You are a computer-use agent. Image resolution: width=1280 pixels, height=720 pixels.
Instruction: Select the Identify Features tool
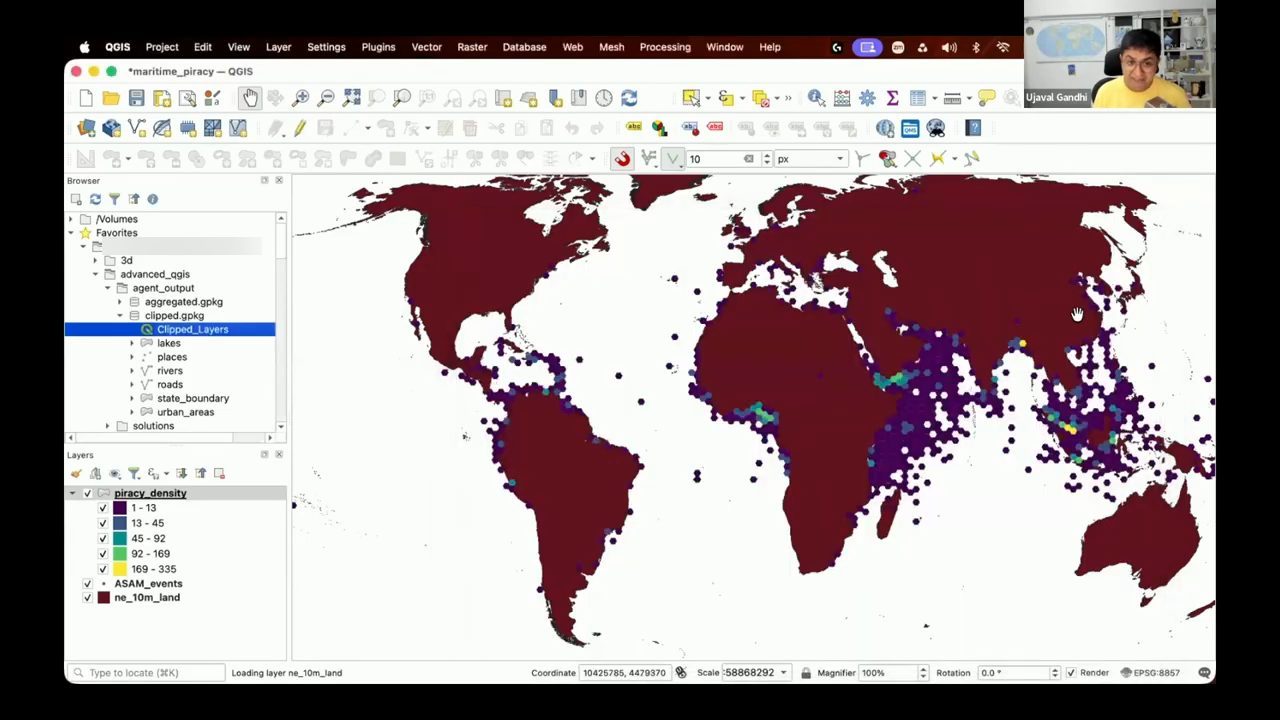click(x=816, y=98)
